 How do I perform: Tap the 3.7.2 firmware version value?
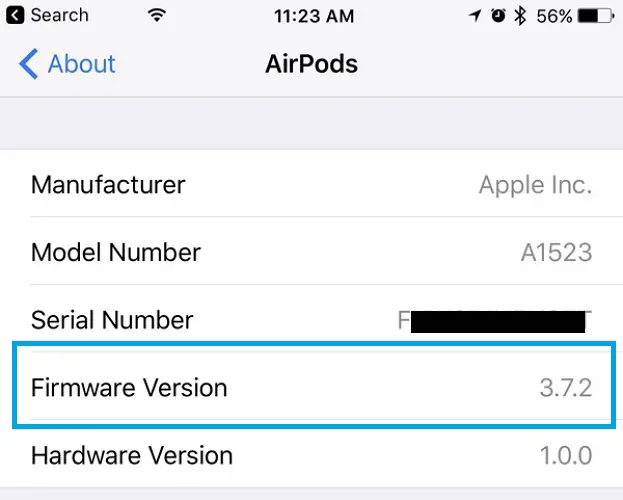pos(565,387)
